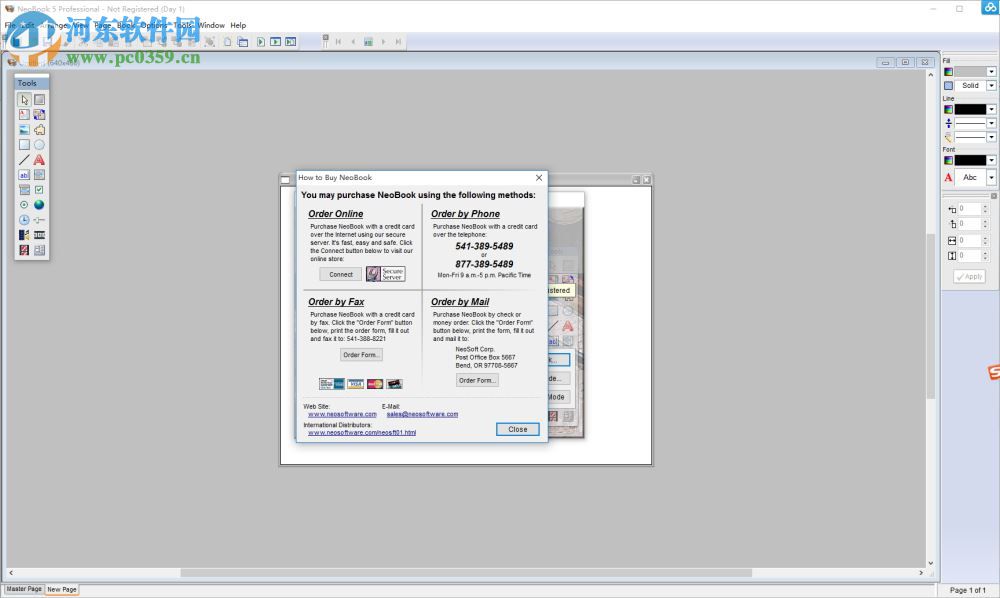
Task: Select the Check Box tool in Tools
Action: [x=40, y=190]
